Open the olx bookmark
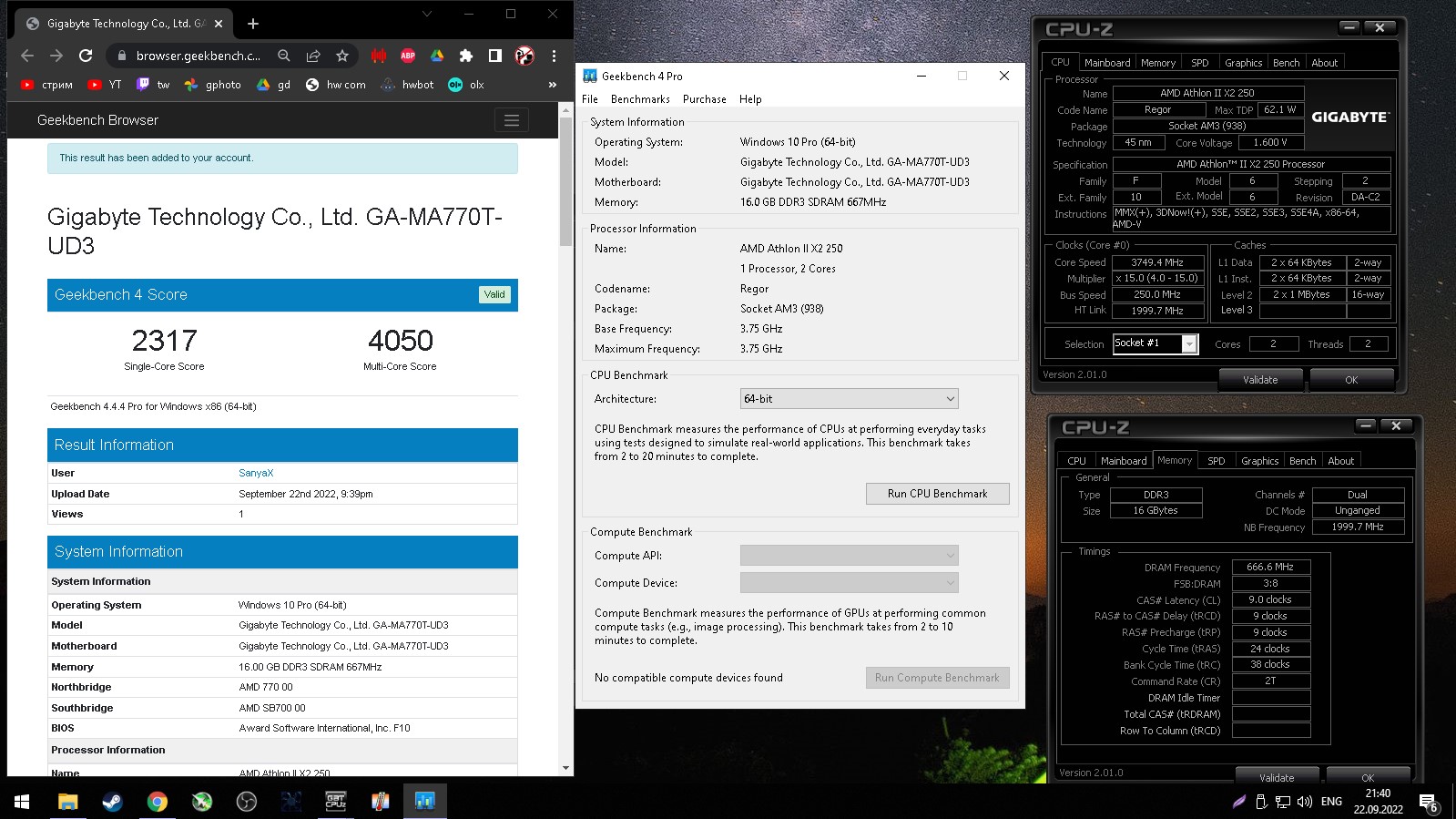Screen dimensions: 1456x819 pos(466,85)
